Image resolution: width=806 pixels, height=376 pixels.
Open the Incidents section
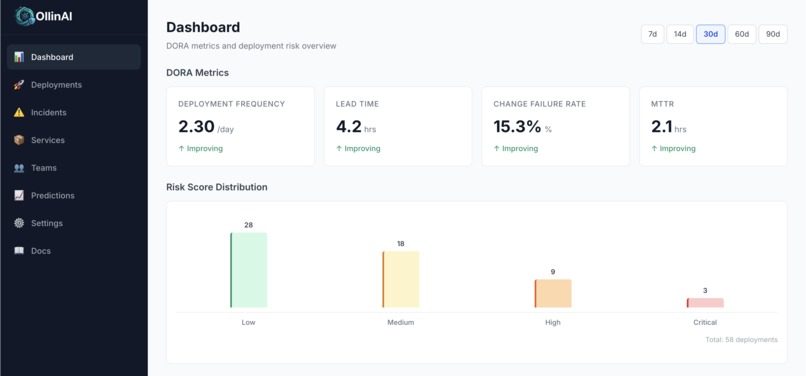[74, 113]
